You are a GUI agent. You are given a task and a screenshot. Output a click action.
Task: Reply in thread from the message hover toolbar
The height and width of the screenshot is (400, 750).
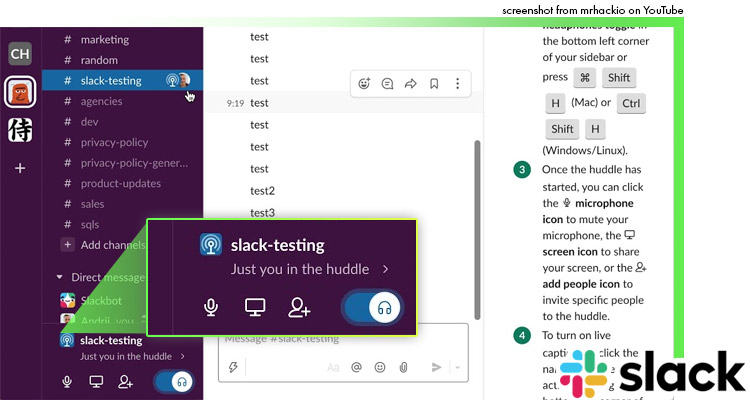387,84
